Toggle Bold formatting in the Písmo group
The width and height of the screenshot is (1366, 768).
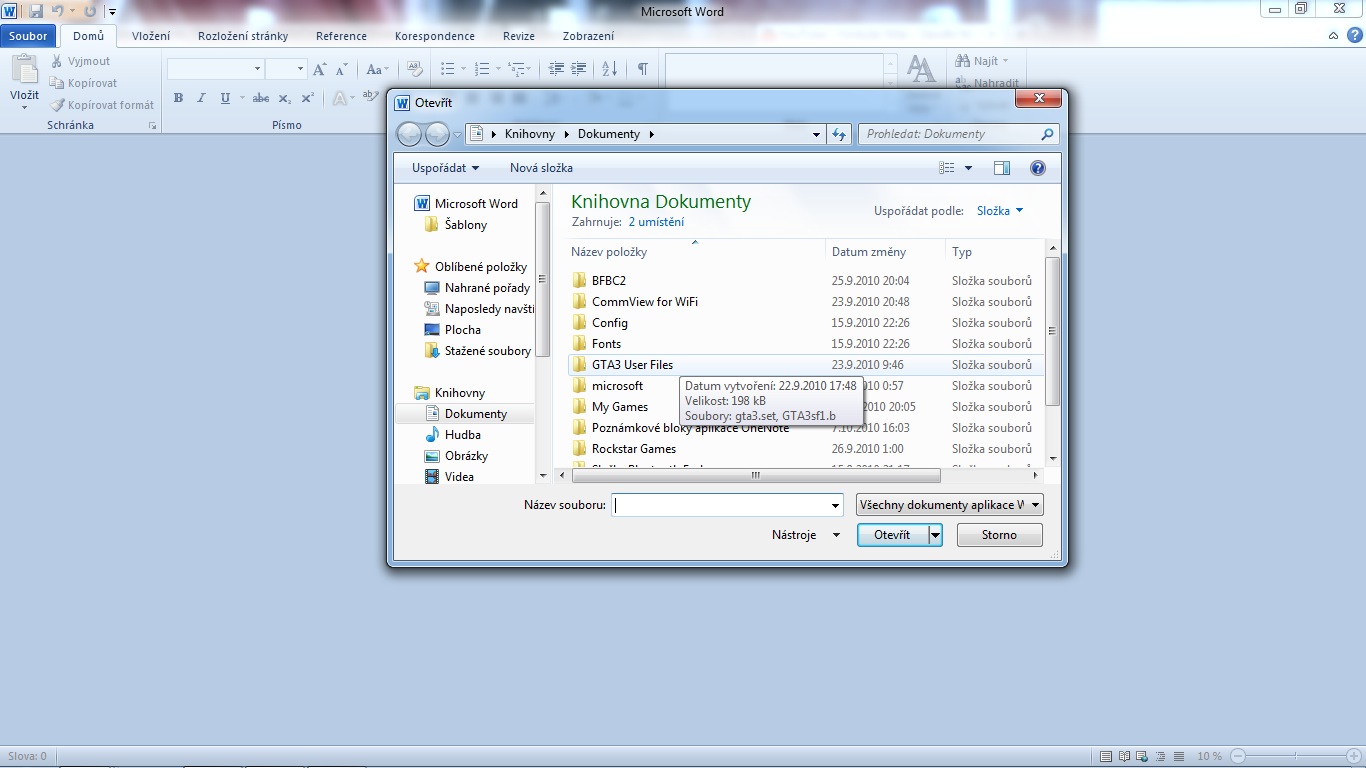coord(178,98)
